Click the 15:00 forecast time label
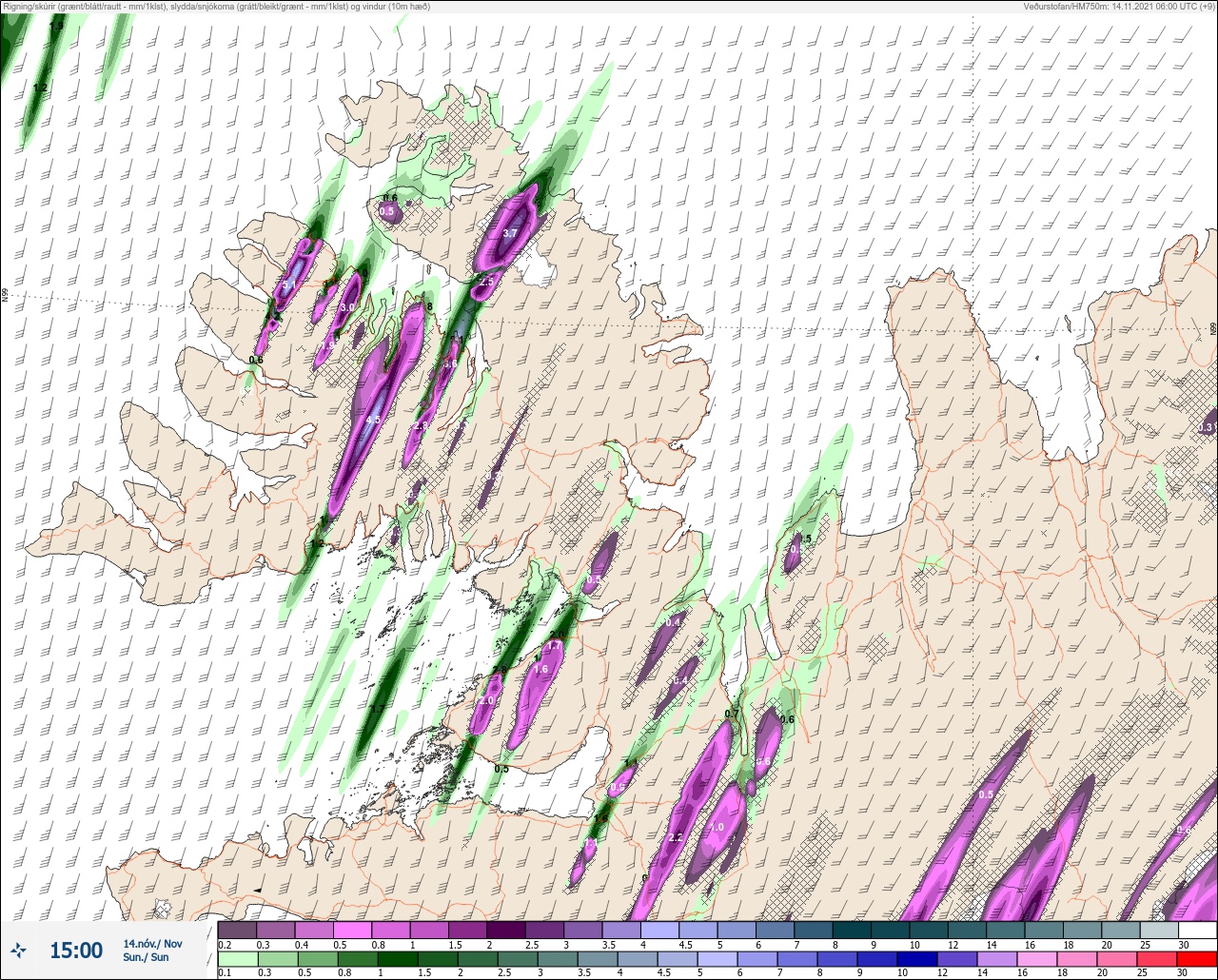 [x=76, y=951]
